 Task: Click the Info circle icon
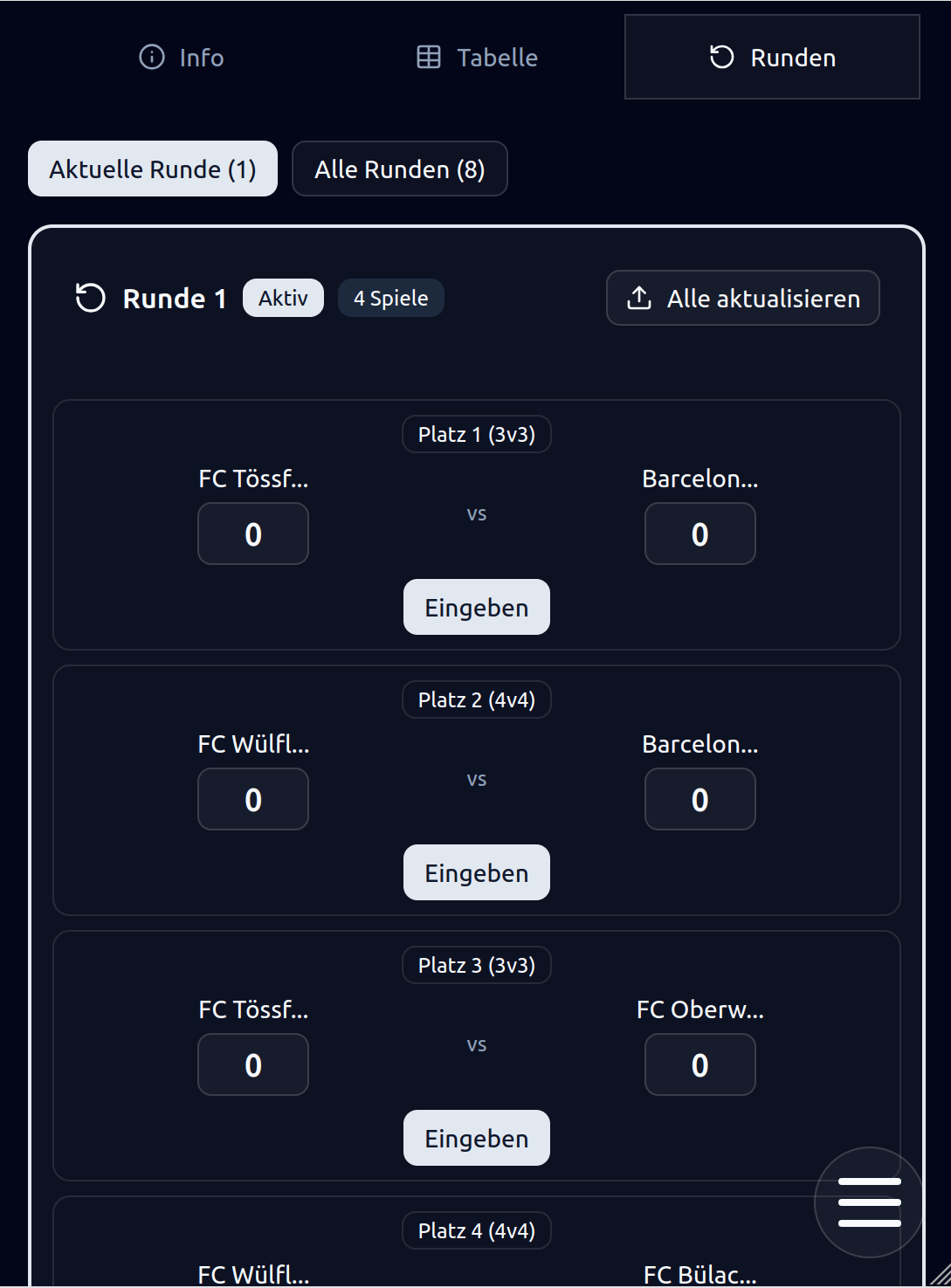pyautogui.click(x=152, y=58)
